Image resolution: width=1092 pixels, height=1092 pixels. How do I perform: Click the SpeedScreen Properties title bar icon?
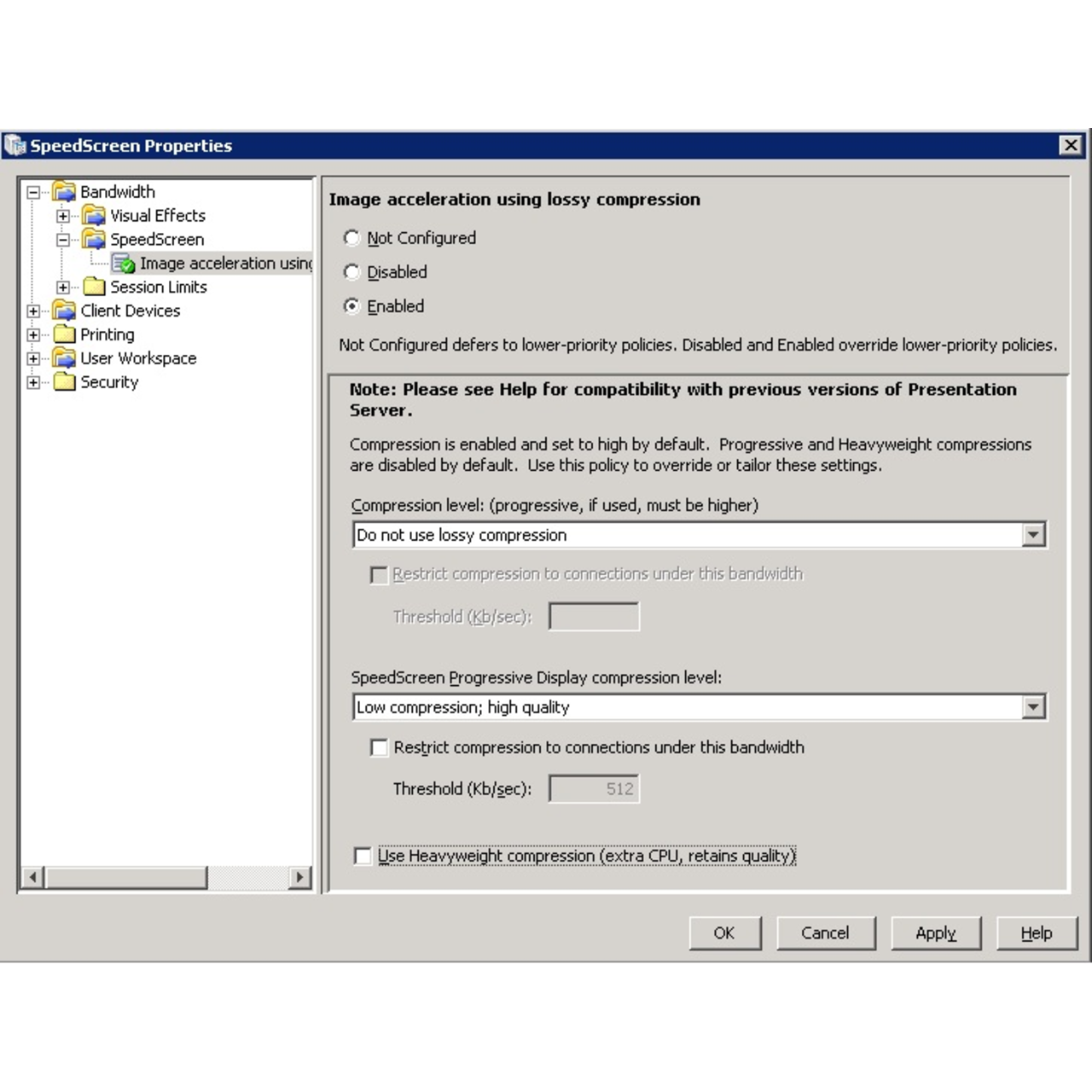pyautogui.click(x=16, y=146)
